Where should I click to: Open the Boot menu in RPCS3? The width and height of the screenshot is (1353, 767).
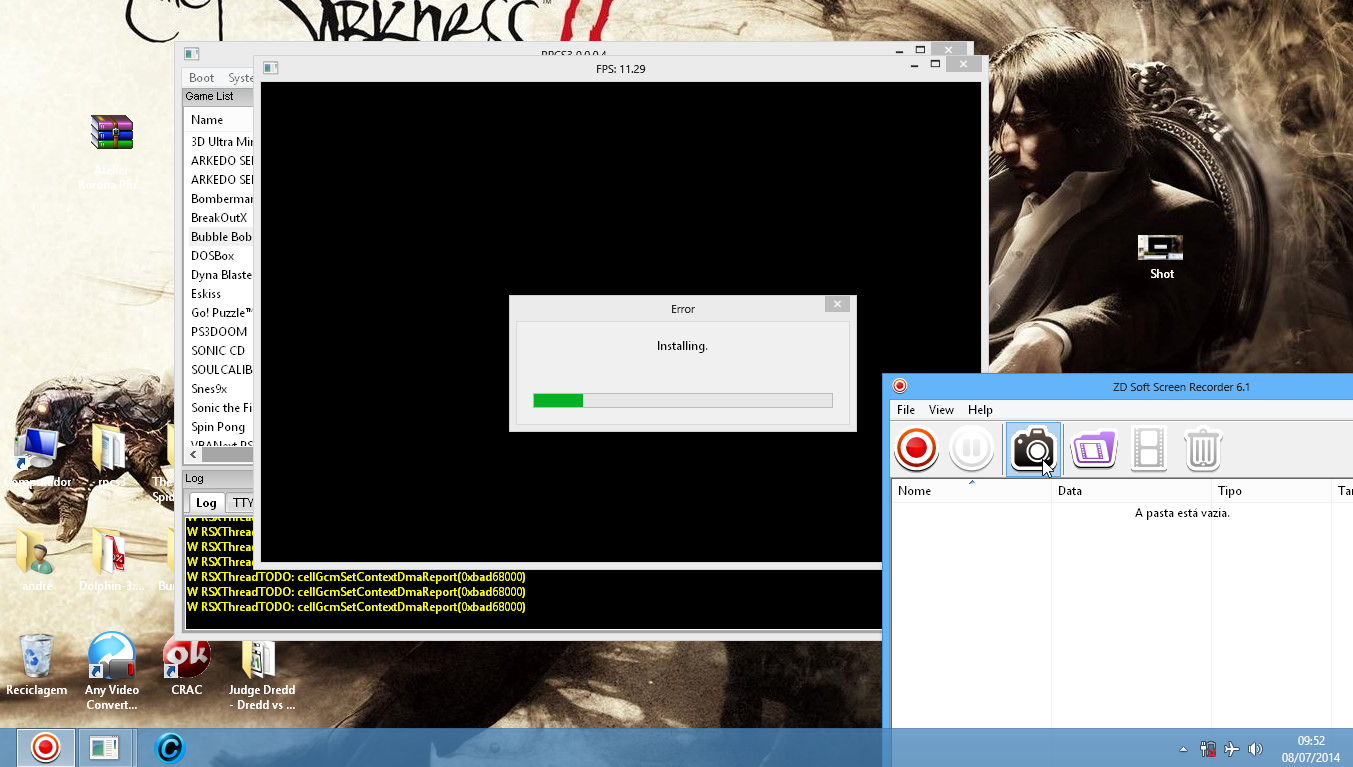[x=202, y=78]
